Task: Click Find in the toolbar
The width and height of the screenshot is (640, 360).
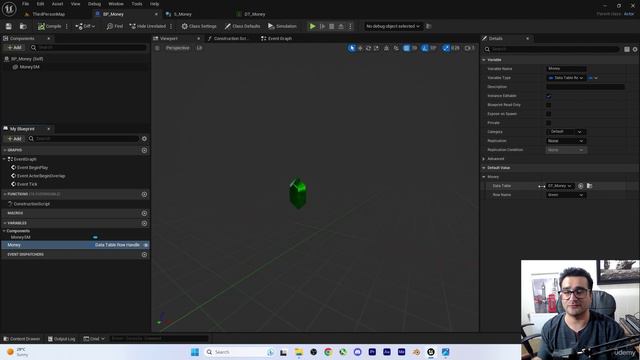Action: [x=114, y=26]
